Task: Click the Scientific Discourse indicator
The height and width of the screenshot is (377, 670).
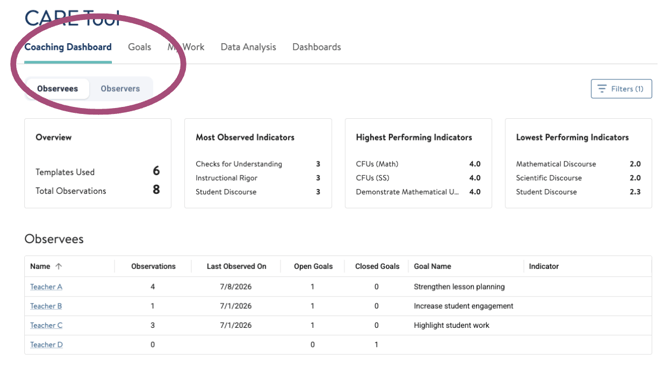Action: tap(549, 178)
